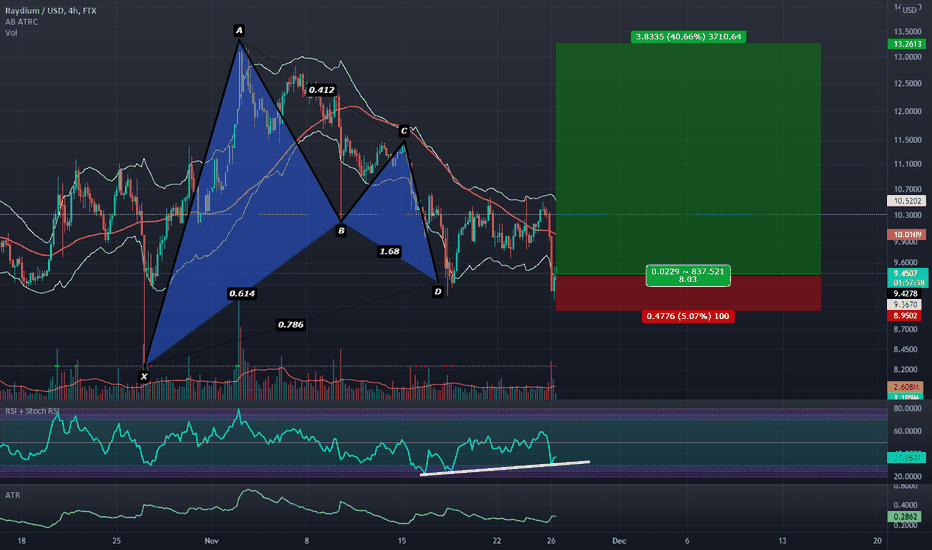Click the 10.5202 price tag on the axis
The width and height of the screenshot is (932, 550).
point(907,201)
